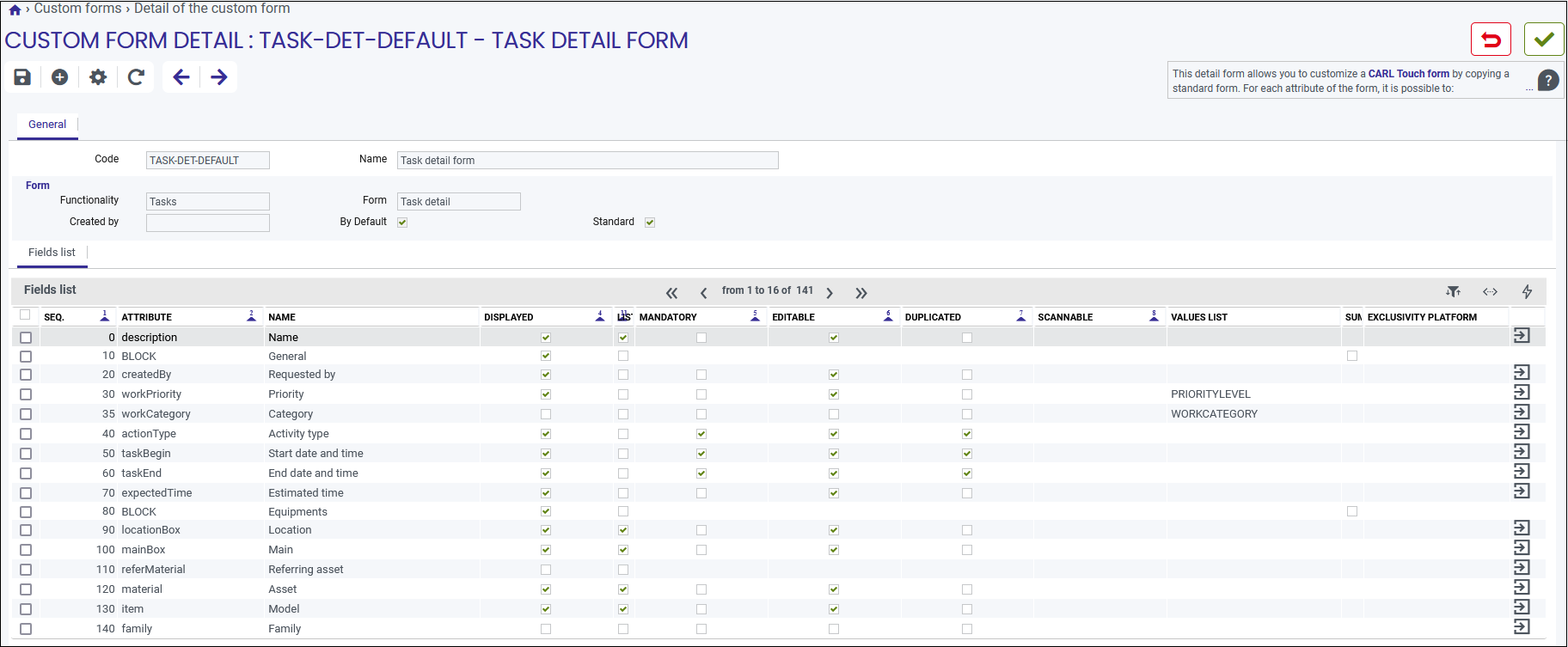
Task: Click the Custom forms breadcrumb link
Action: point(78,9)
